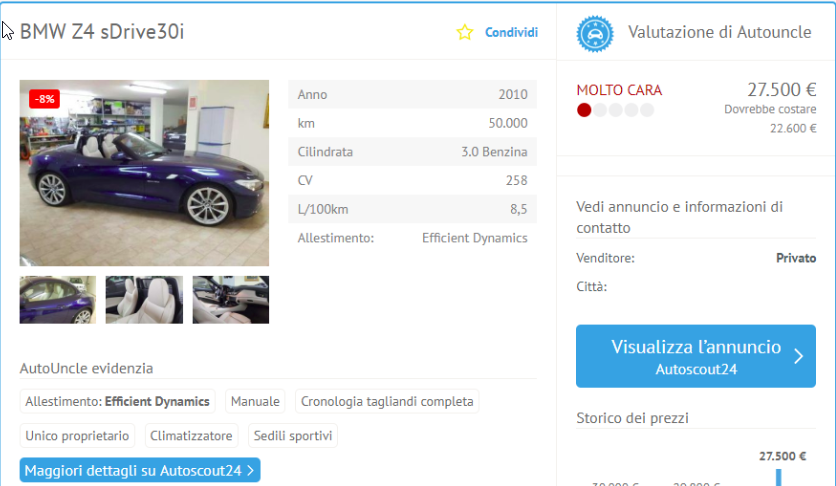
Task: Select thumbnail of car rear side
Action: pyautogui.click(x=58, y=299)
